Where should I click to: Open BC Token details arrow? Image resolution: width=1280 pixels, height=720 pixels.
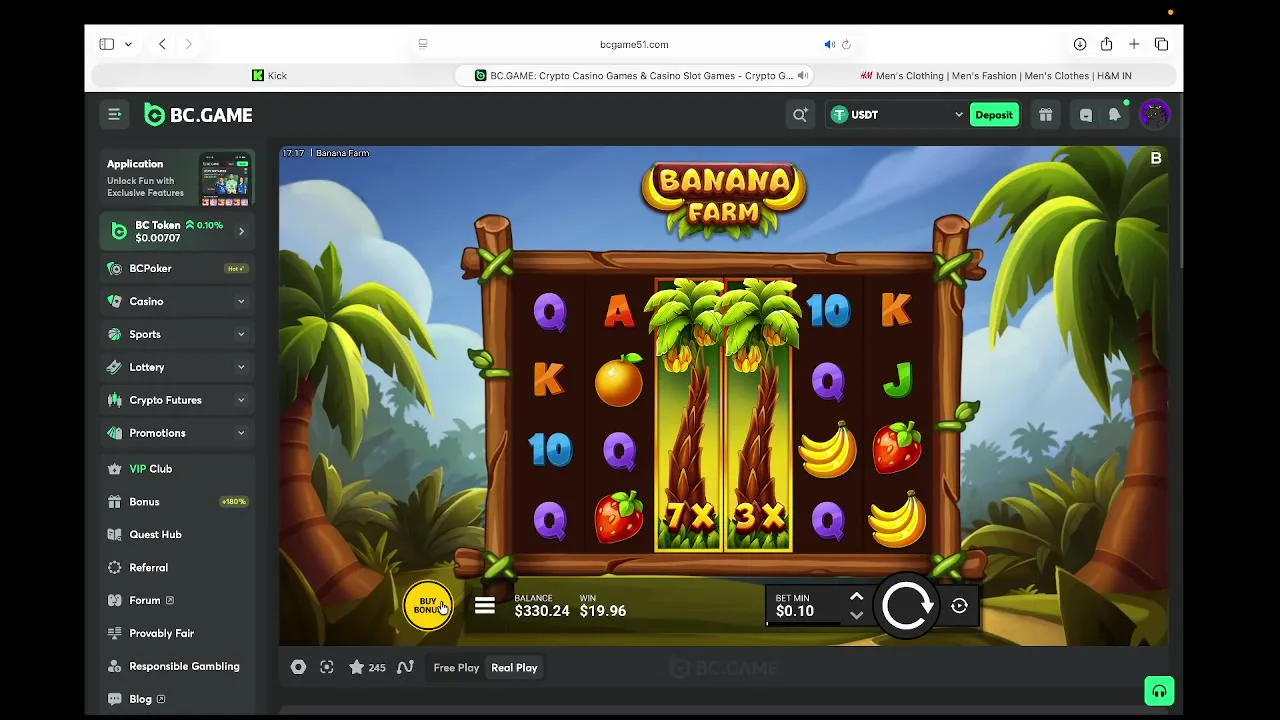[x=241, y=231]
